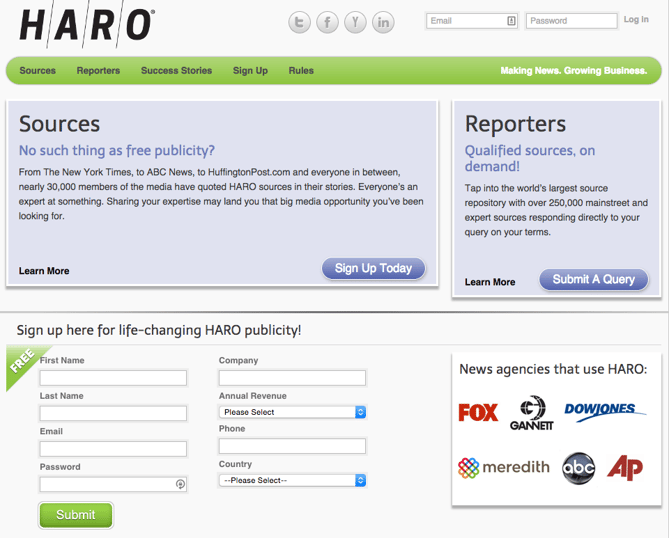The height and width of the screenshot is (538, 669).
Task: Open the Sources menu item
Action: 38,71
